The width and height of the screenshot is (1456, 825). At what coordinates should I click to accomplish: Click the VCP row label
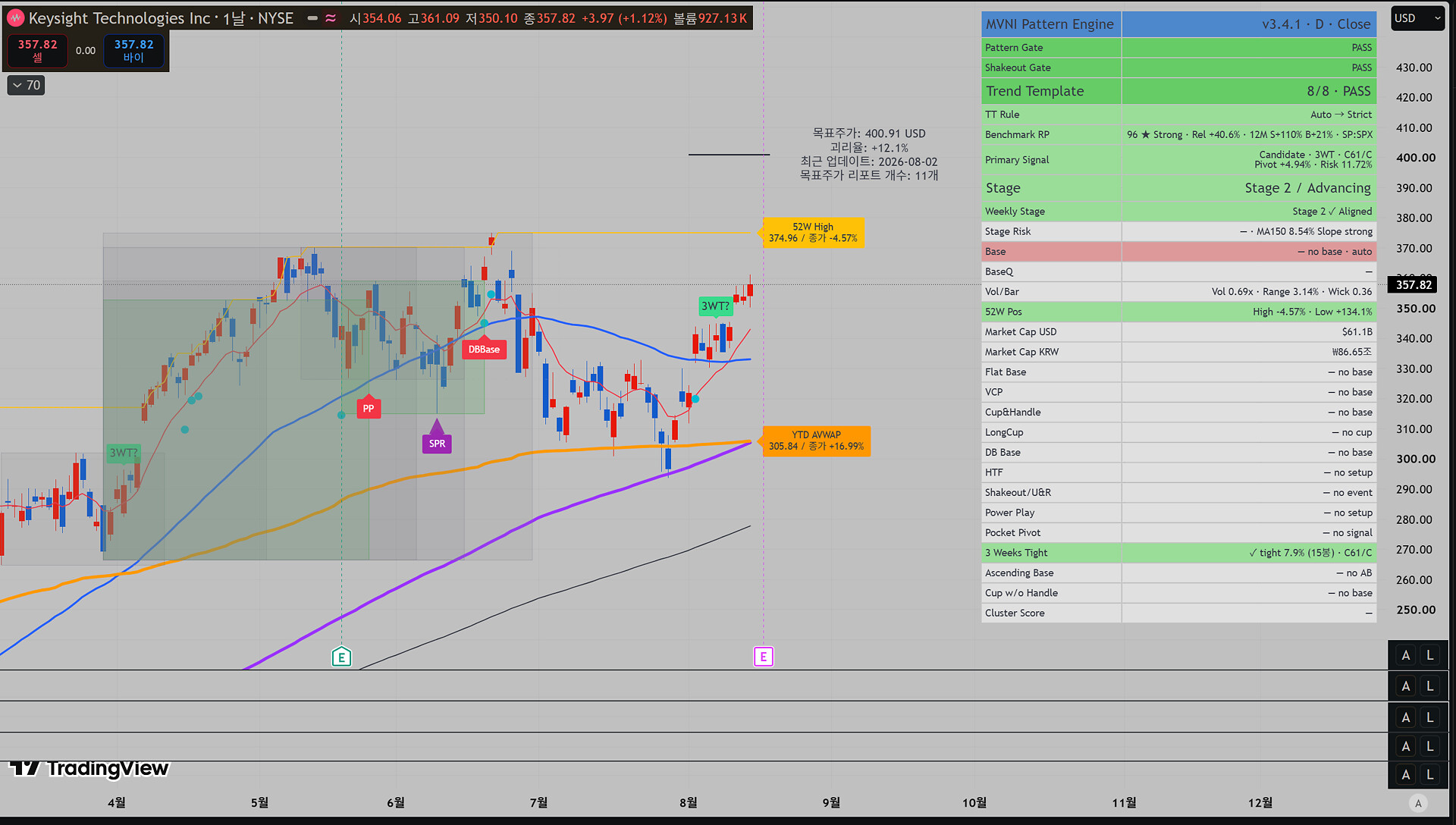(993, 392)
